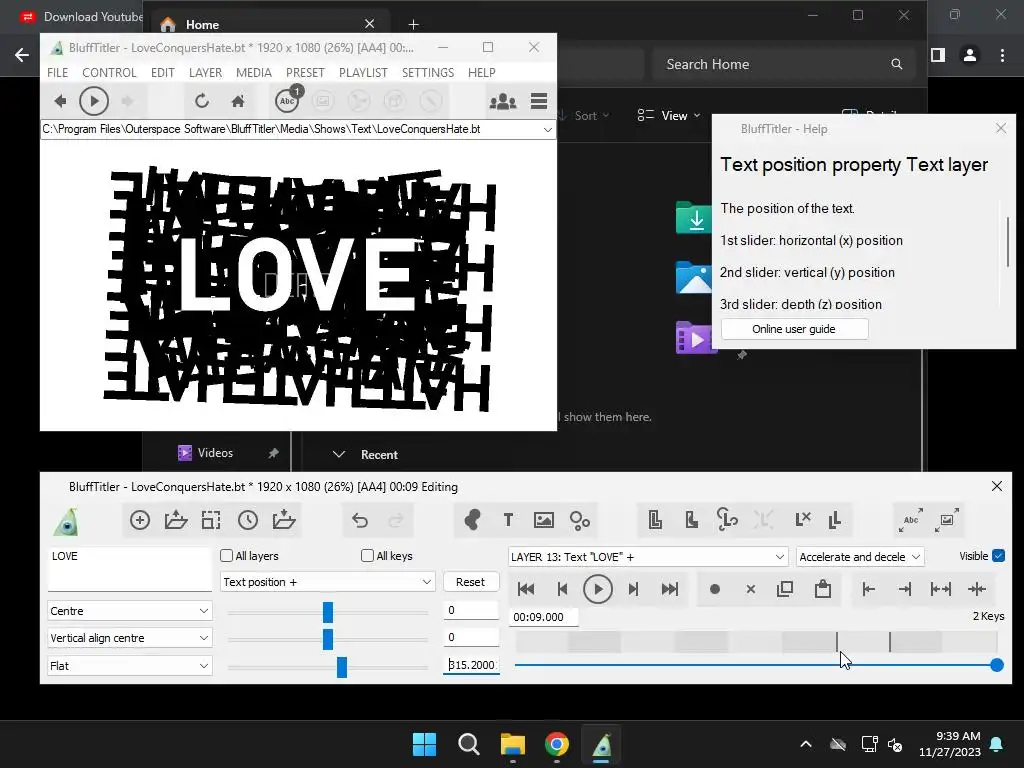This screenshot has width=1024, height=768.
Task: Open the LAYER 13 Text LOVE dropdown
Action: coord(648,557)
